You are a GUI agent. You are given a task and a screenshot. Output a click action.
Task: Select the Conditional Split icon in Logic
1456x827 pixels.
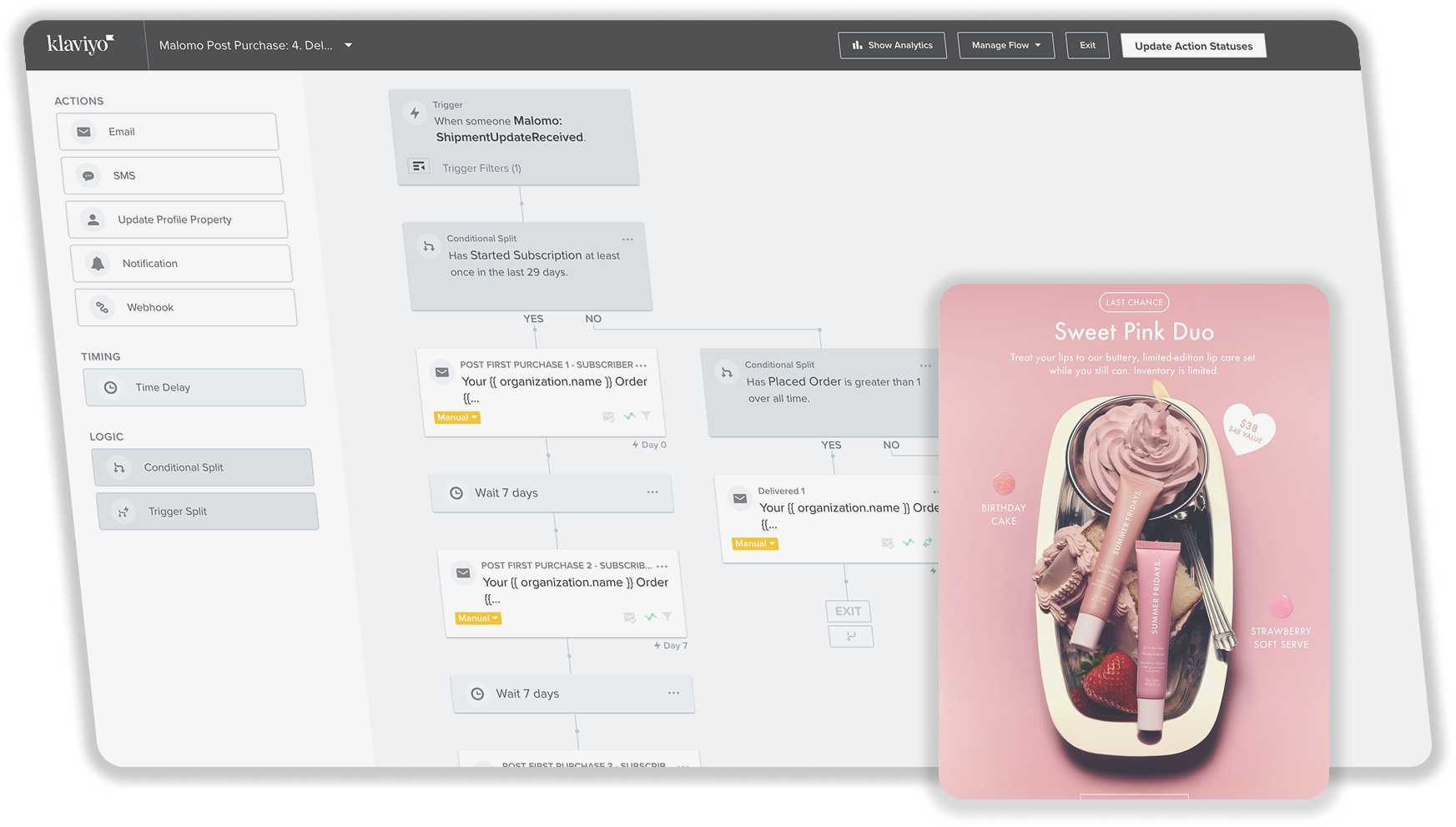click(x=119, y=467)
